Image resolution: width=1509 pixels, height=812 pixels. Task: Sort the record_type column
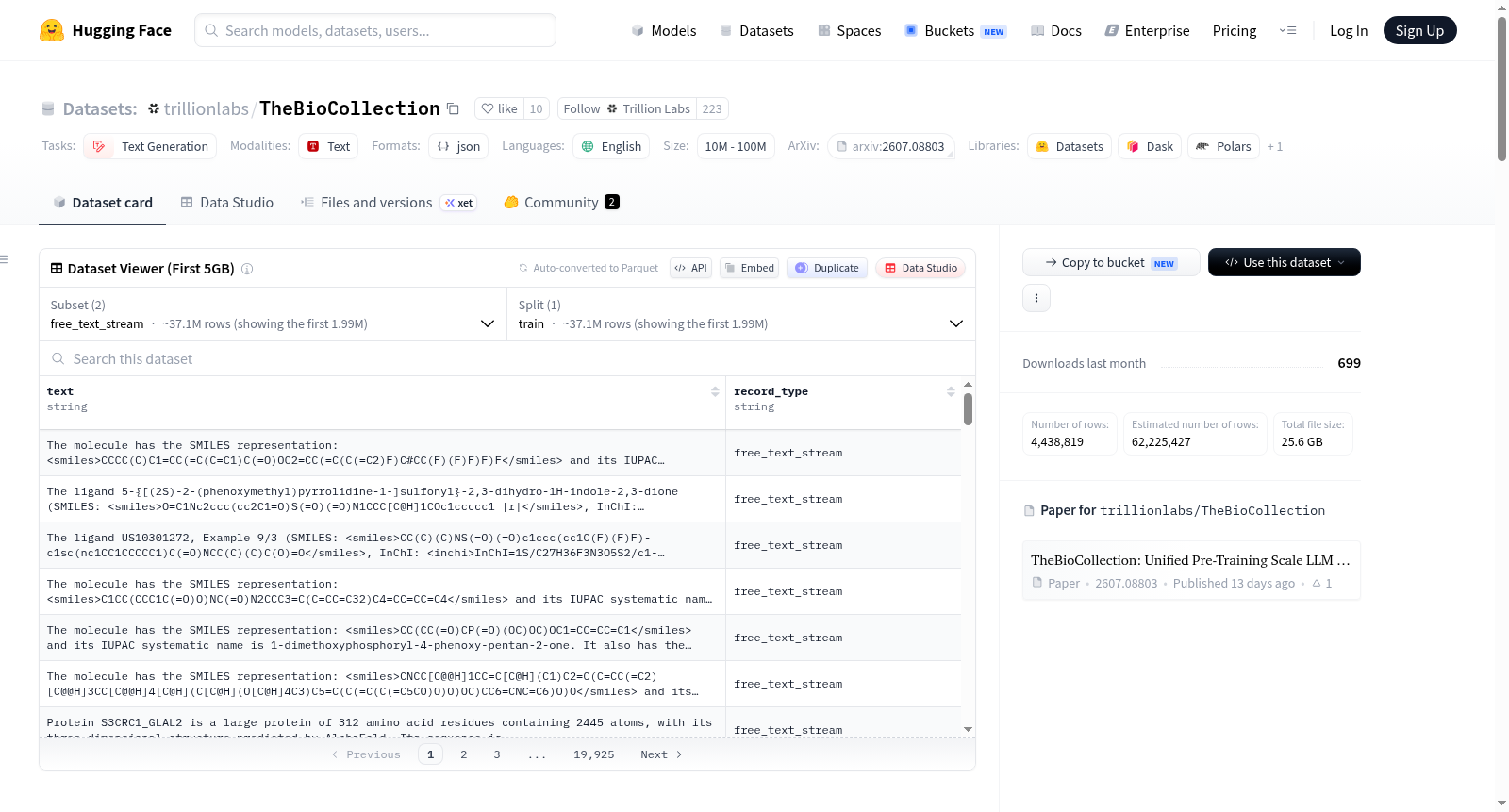pyautogui.click(x=951, y=391)
